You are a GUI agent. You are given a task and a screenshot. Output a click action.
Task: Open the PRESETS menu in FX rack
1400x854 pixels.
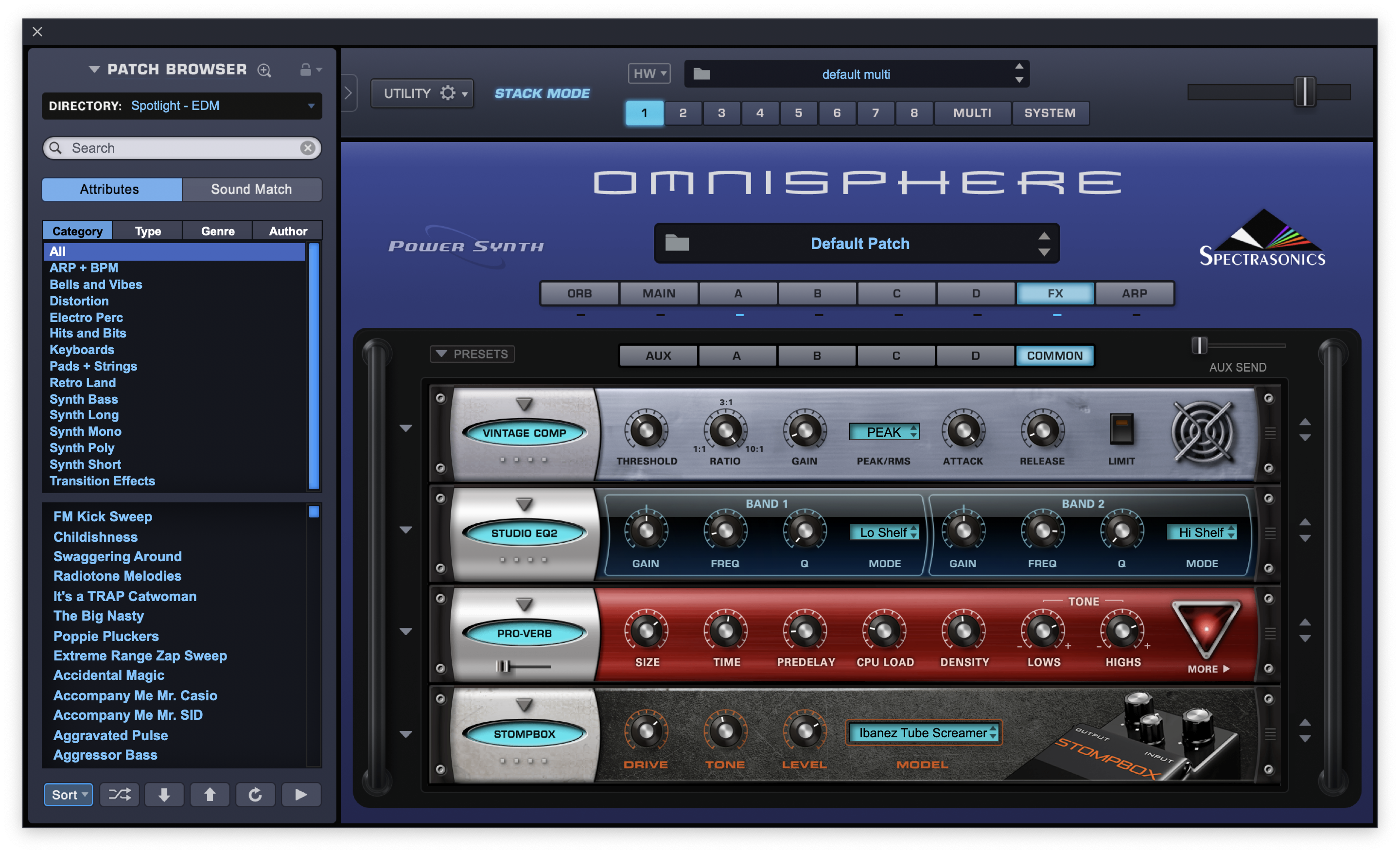click(472, 354)
